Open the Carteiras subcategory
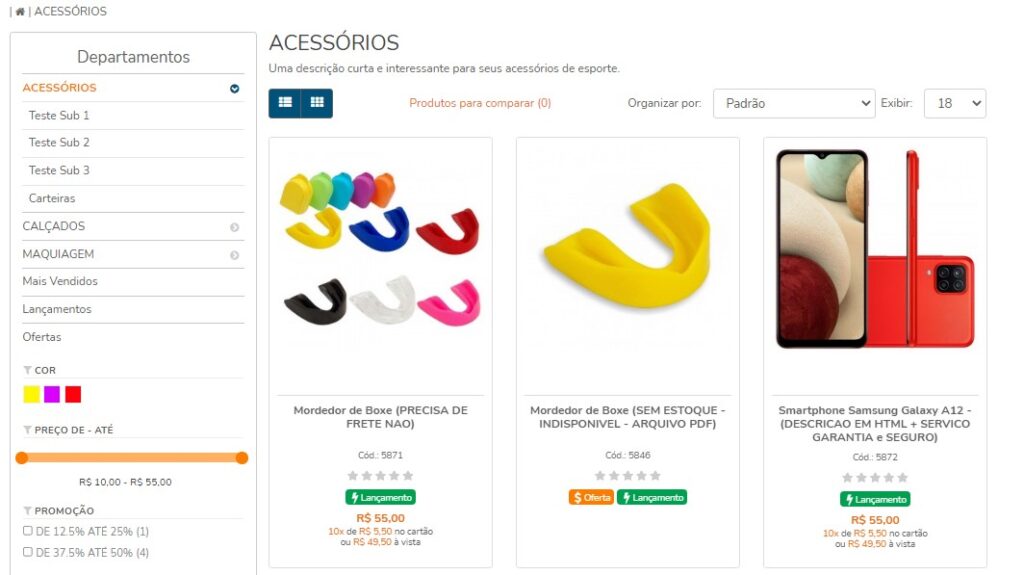The height and width of the screenshot is (575, 1024). 52,199
